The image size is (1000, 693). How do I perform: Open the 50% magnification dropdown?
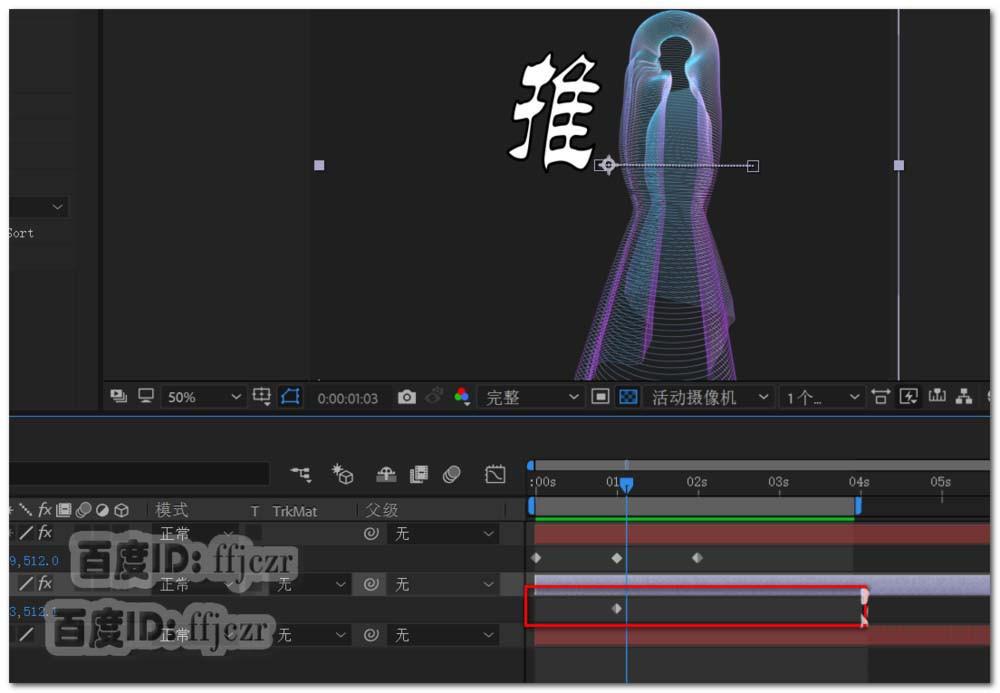pyautogui.click(x=203, y=397)
